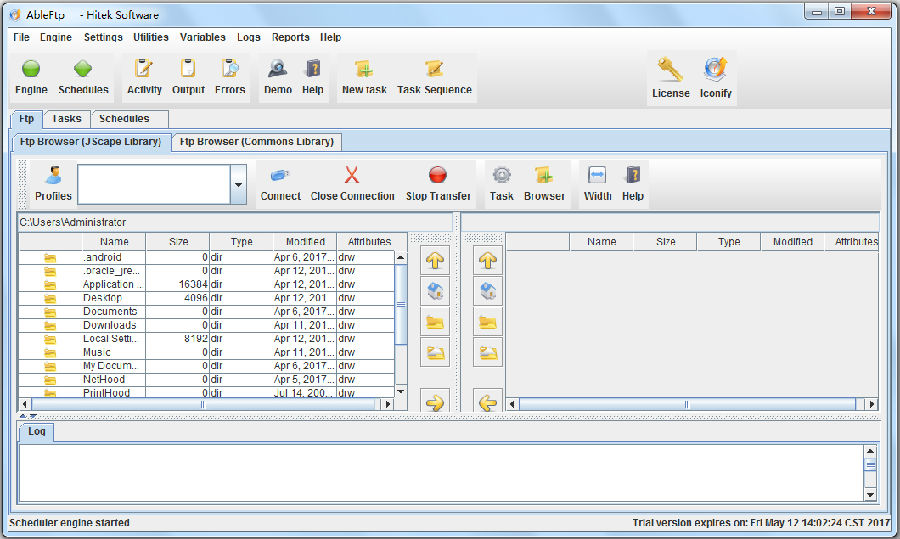
Task: Launch the Demo icon
Action: [278, 68]
